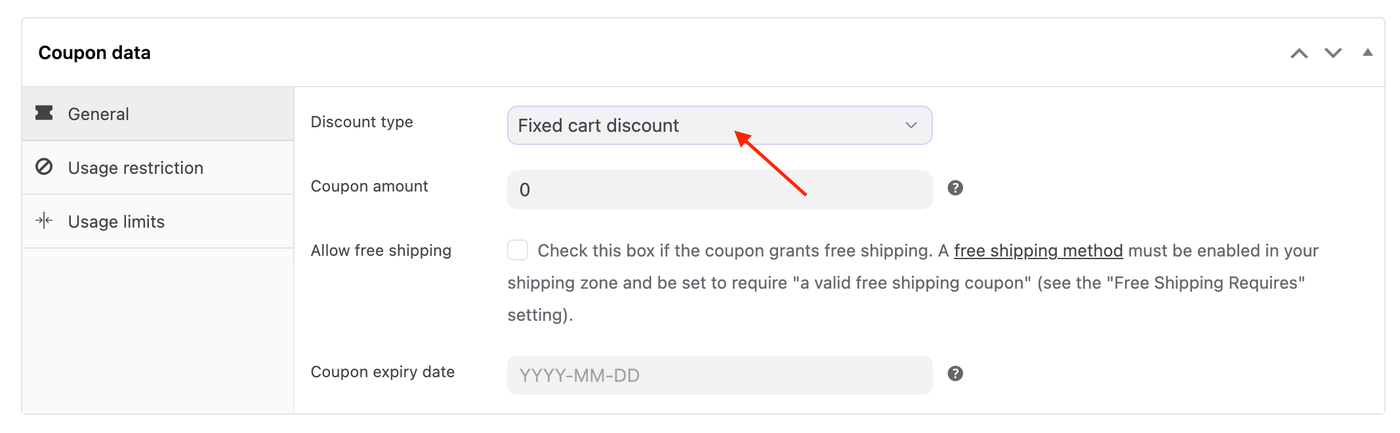The width and height of the screenshot is (1400, 433).
Task: Enable the Allow free shipping checkbox
Action: point(517,250)
